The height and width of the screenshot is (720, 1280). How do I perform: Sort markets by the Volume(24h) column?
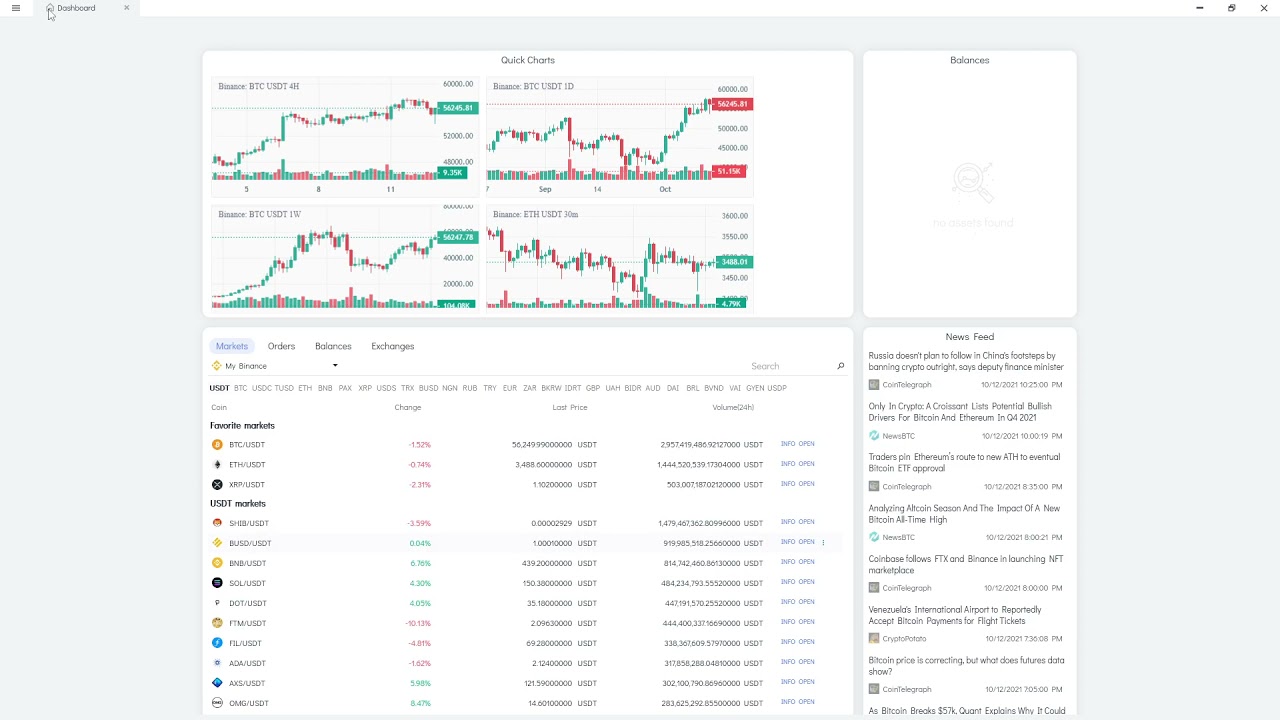click(x=733, y=407)
